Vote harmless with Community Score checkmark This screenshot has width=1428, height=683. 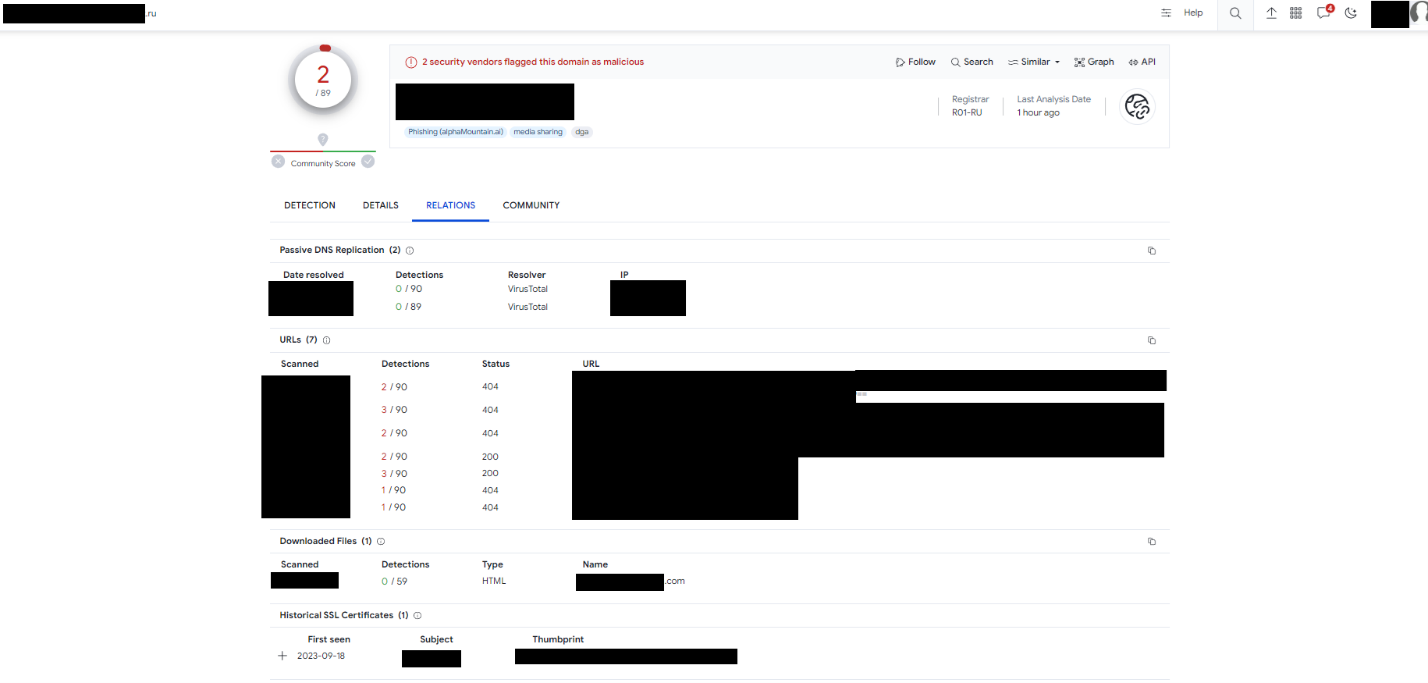[x=368, y=162]
